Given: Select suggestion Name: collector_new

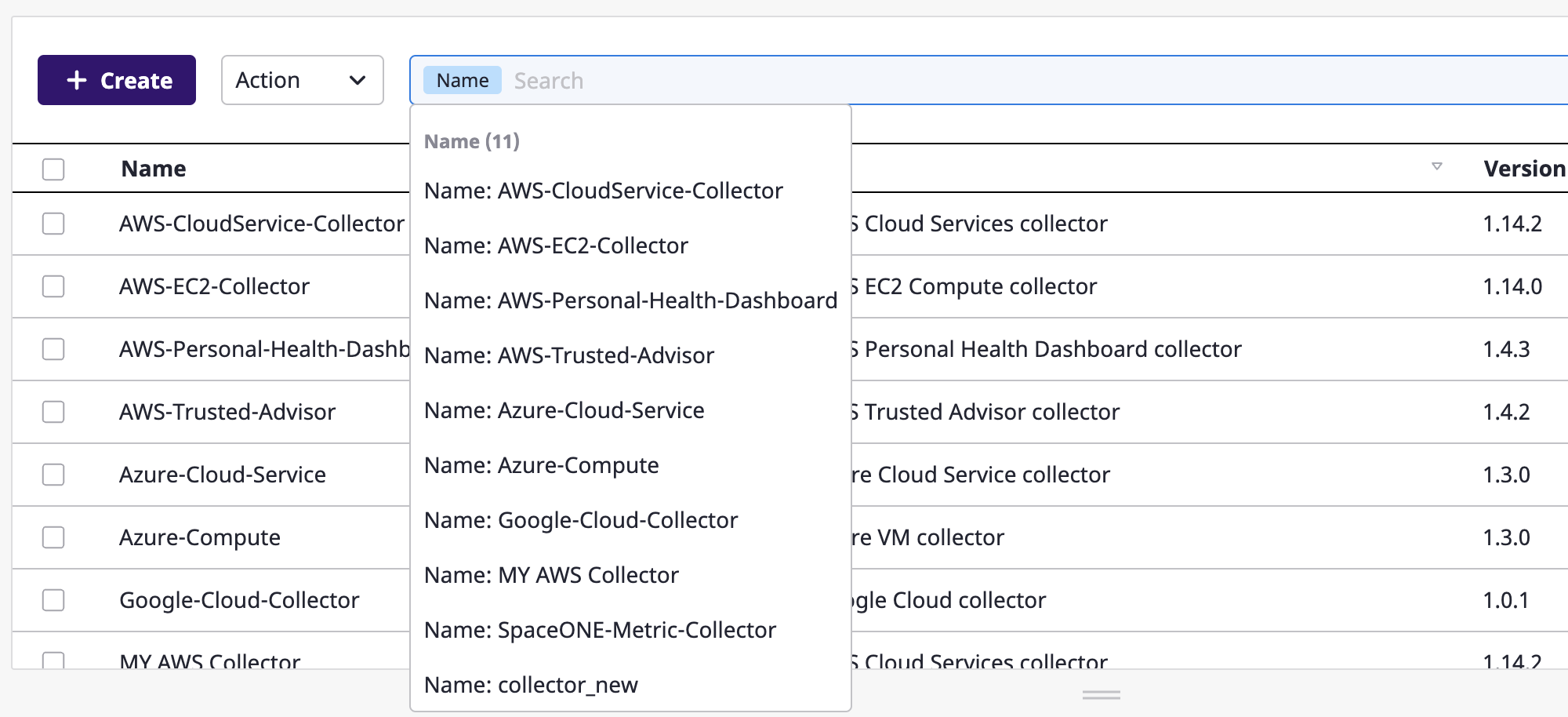Looking at the screenshot, I should (630, 685).
